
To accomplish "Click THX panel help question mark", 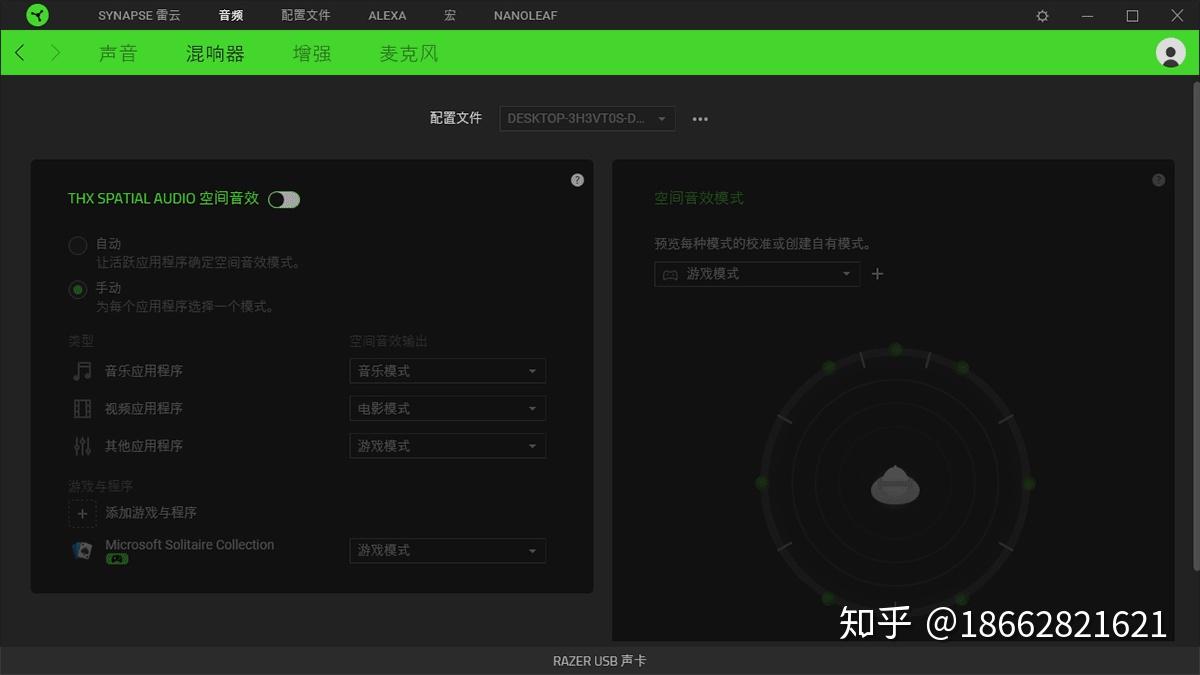I will [x=577, y=180].
